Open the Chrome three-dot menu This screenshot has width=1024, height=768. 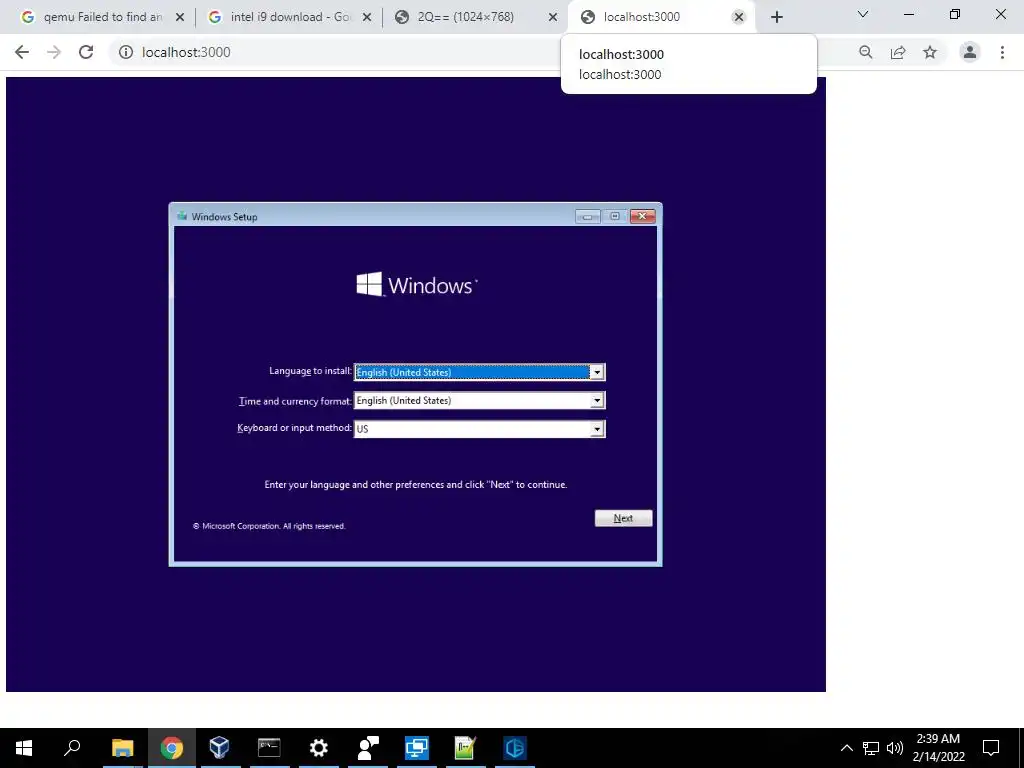(x=1002, y=52)
